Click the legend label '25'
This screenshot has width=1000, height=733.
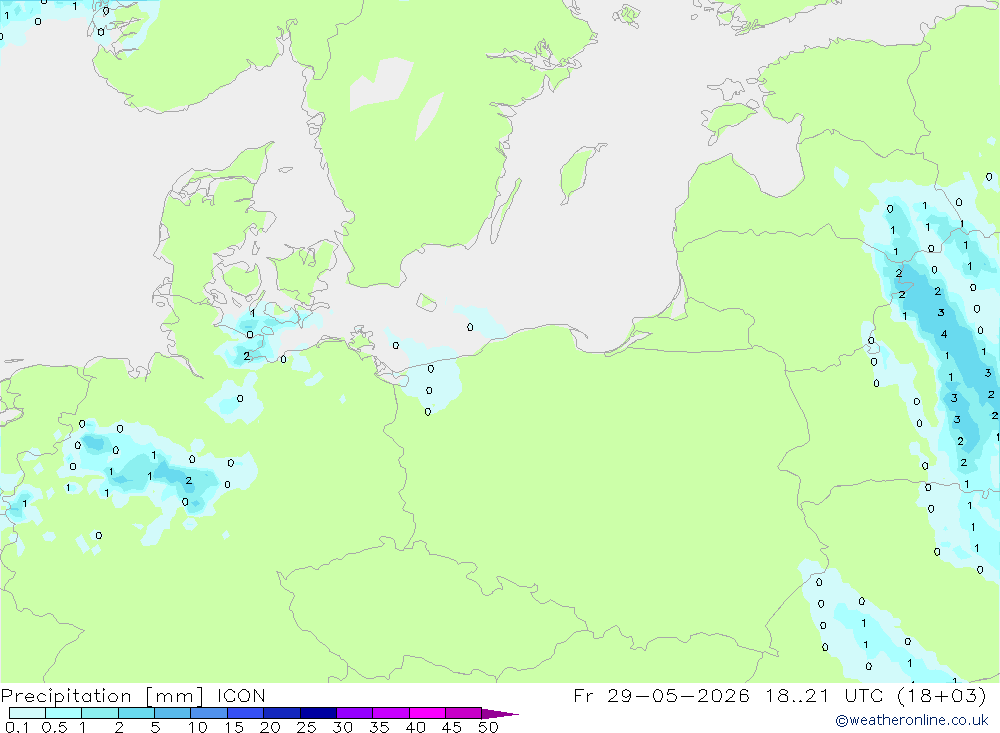click(307, 727)
